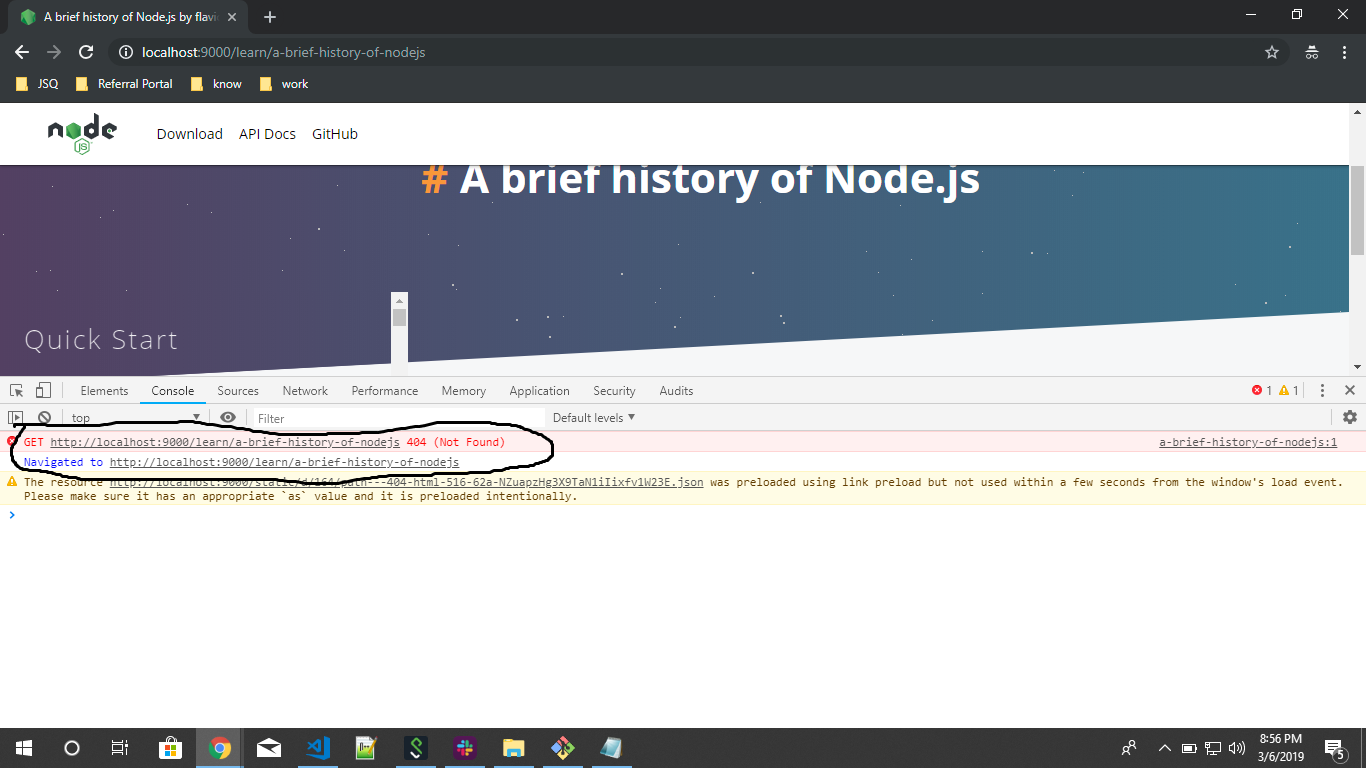Open the console settings gear
Viewport: 1366px width, 768px height.
[1350, 418]
